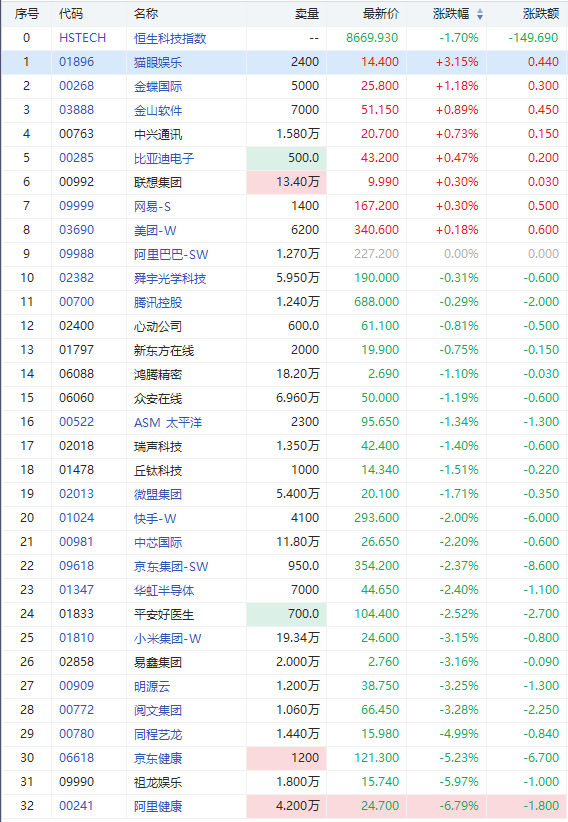
Task: Open stock code 01896
Action: pyautogui.click(x=77, y=62)
